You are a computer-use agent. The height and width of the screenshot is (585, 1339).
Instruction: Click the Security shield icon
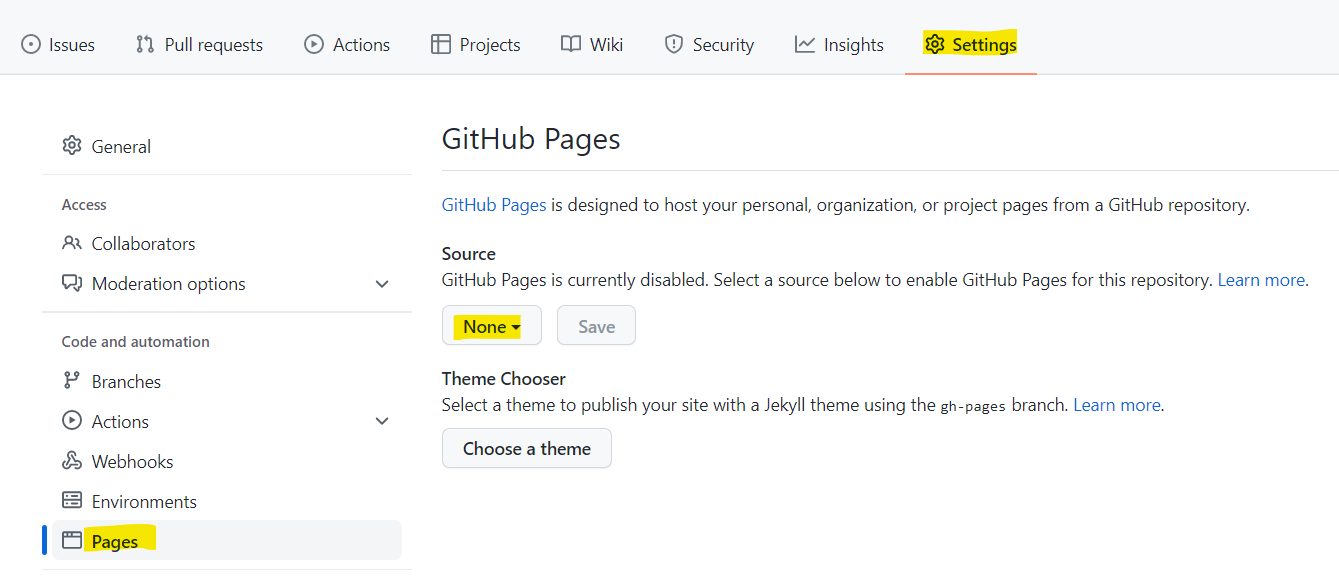click(674, 45)
